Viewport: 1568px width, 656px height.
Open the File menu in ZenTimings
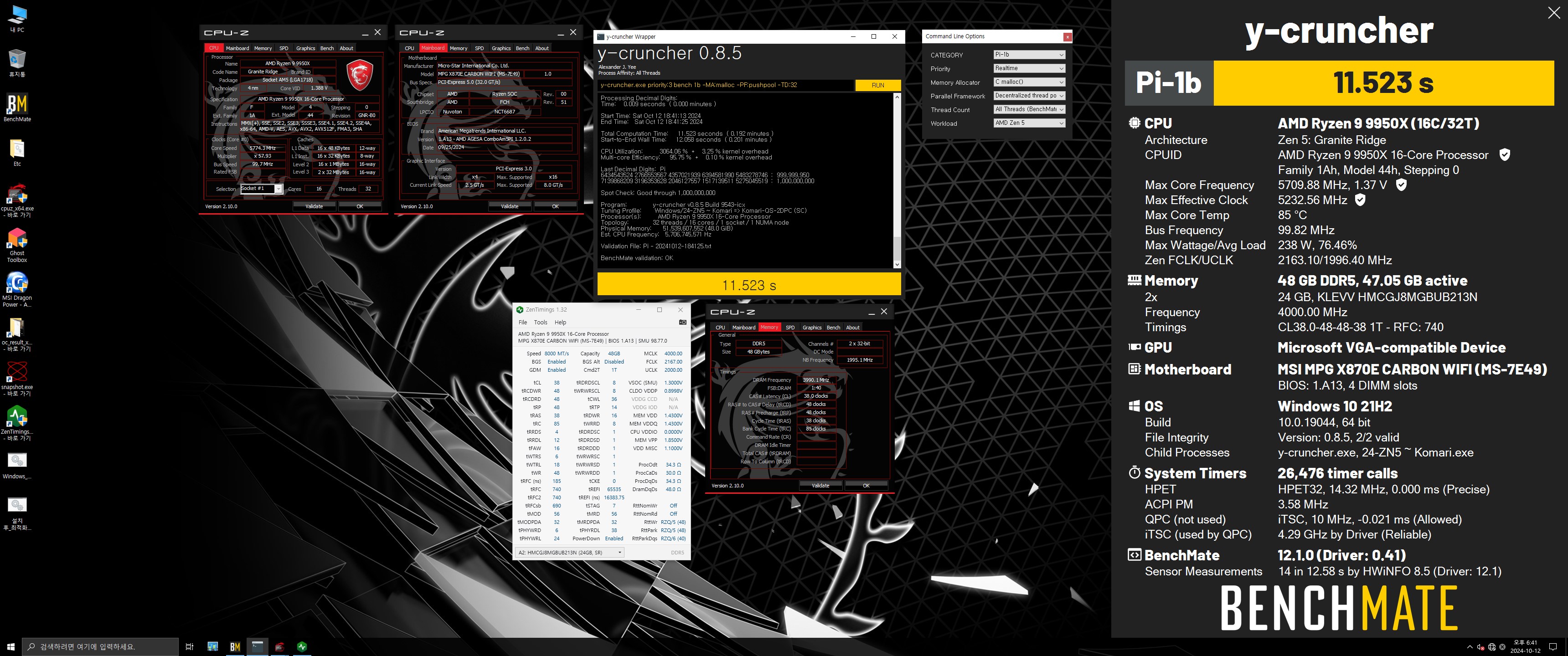(522, 323)
